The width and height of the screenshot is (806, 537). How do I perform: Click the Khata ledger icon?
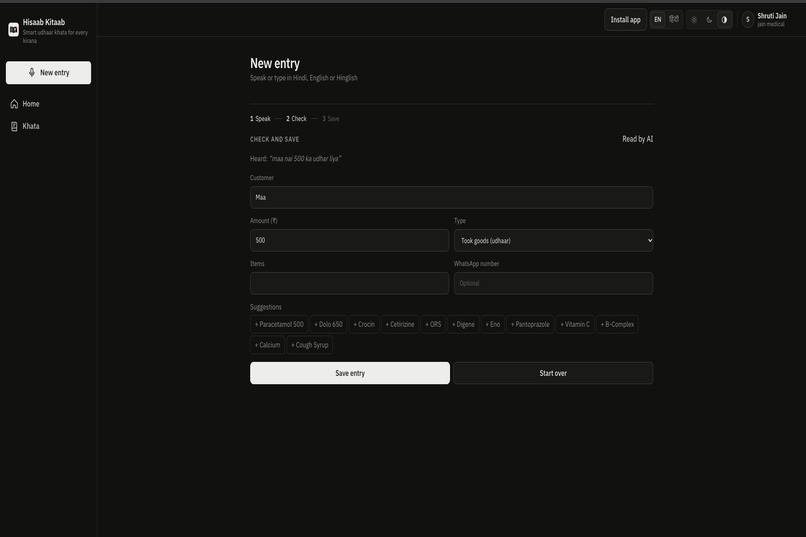pos(14,126)
